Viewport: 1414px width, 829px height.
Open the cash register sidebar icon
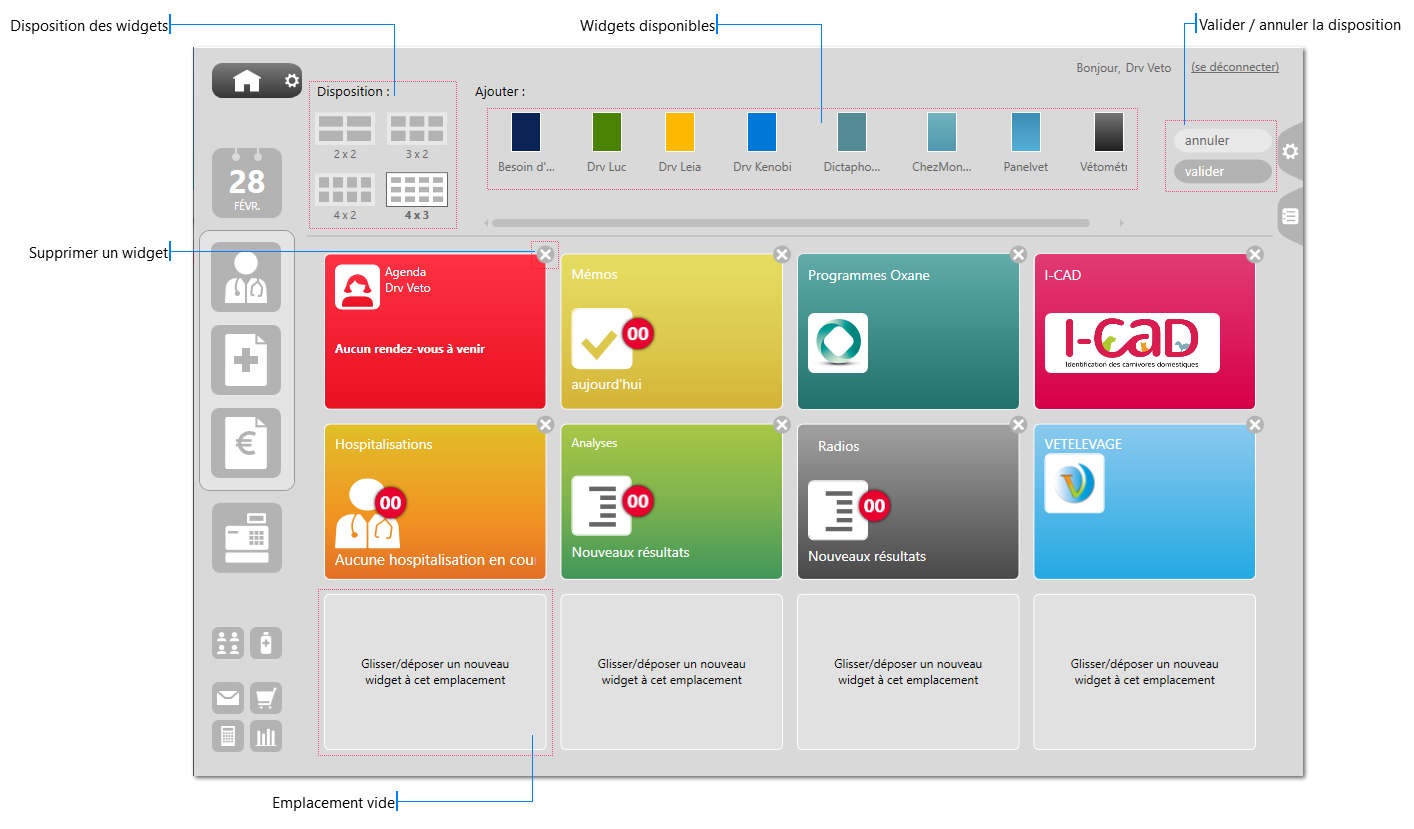click(246, 538)
